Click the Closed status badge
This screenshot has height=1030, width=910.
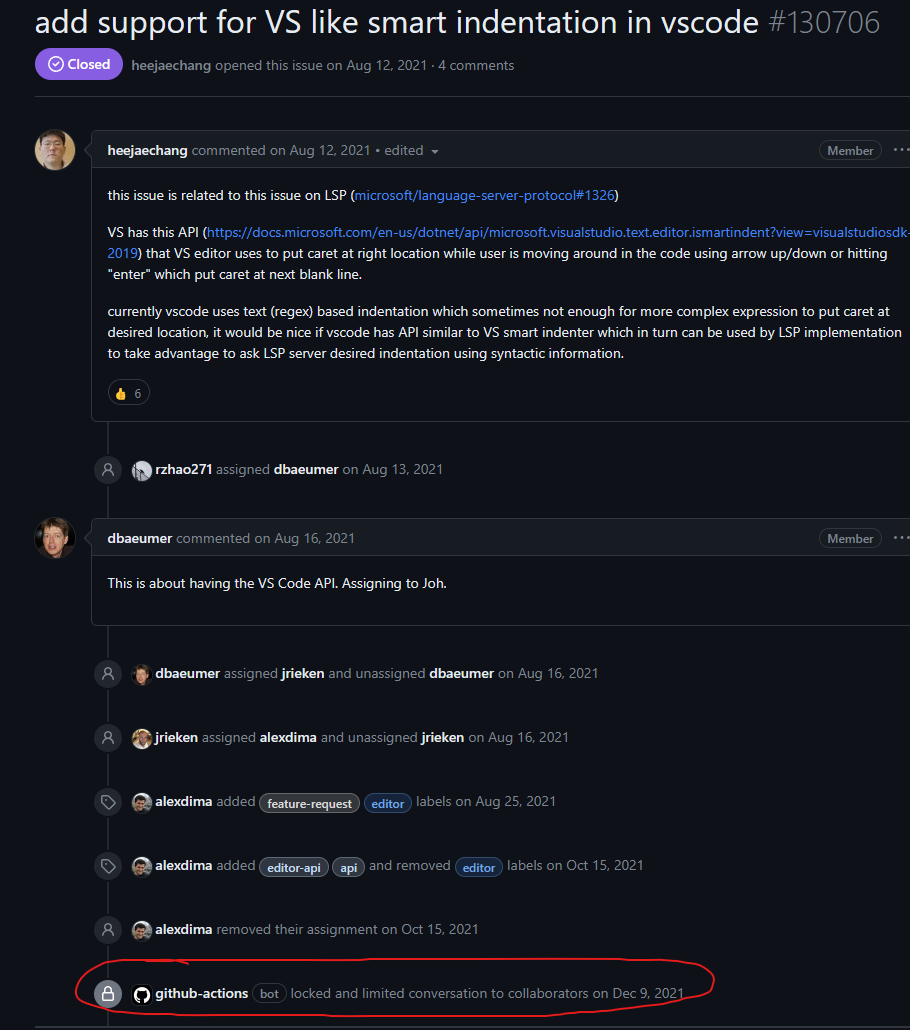(x=78, y=63)
